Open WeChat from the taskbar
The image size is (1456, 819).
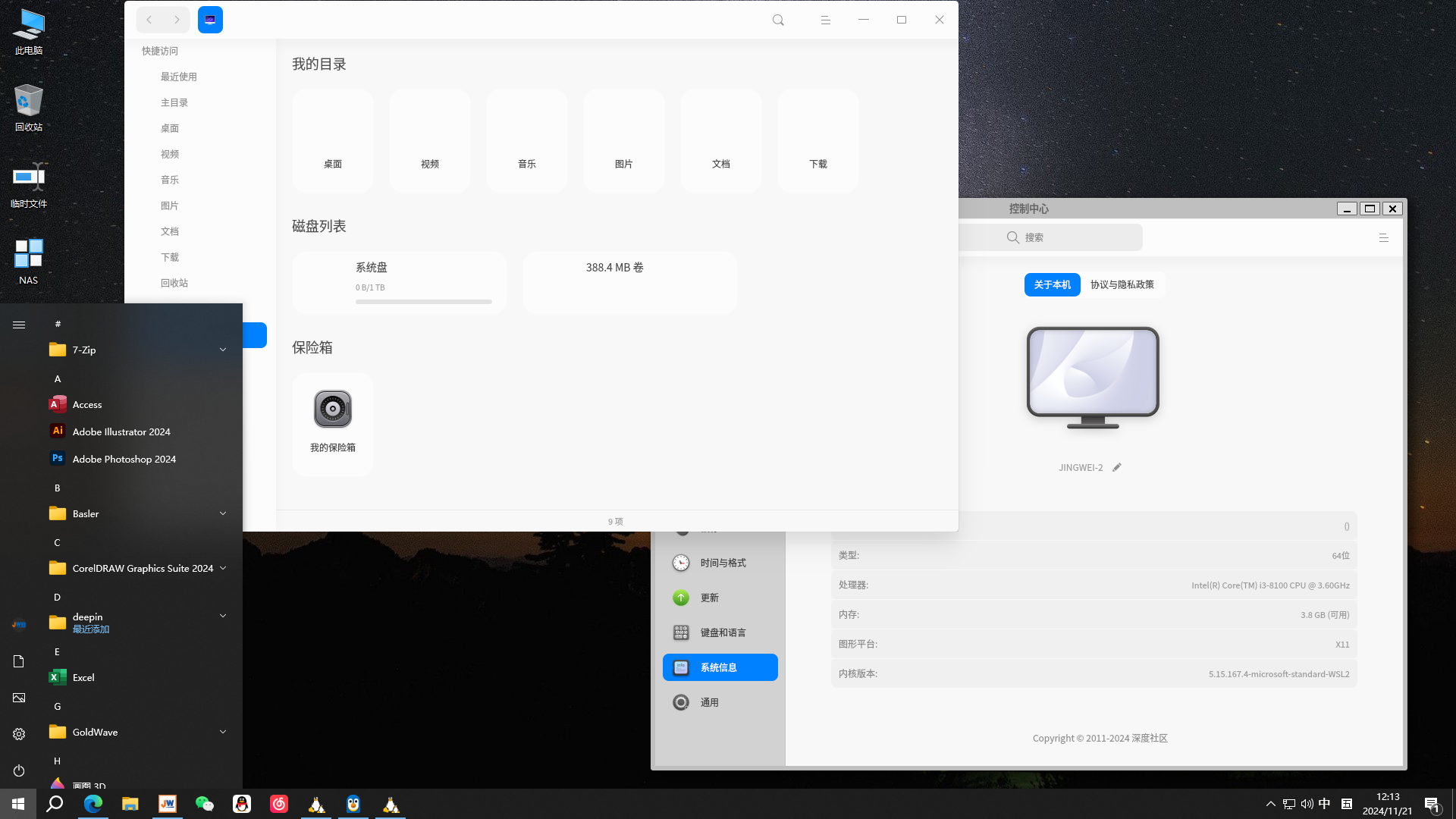point(205,804)
